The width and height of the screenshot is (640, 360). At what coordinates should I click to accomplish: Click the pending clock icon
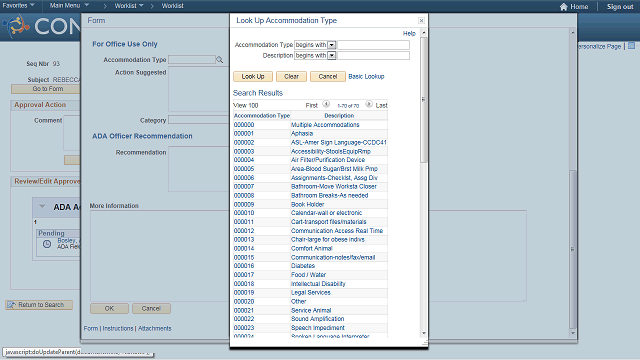pos(47,244)
